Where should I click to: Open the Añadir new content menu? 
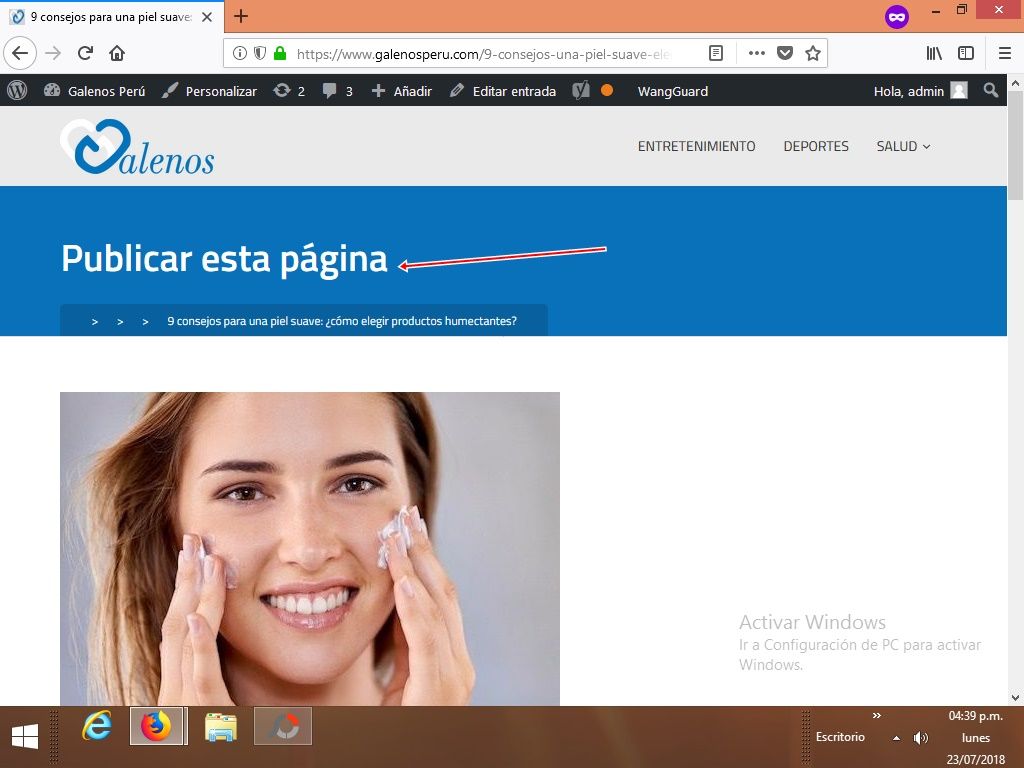coord(402,91)
